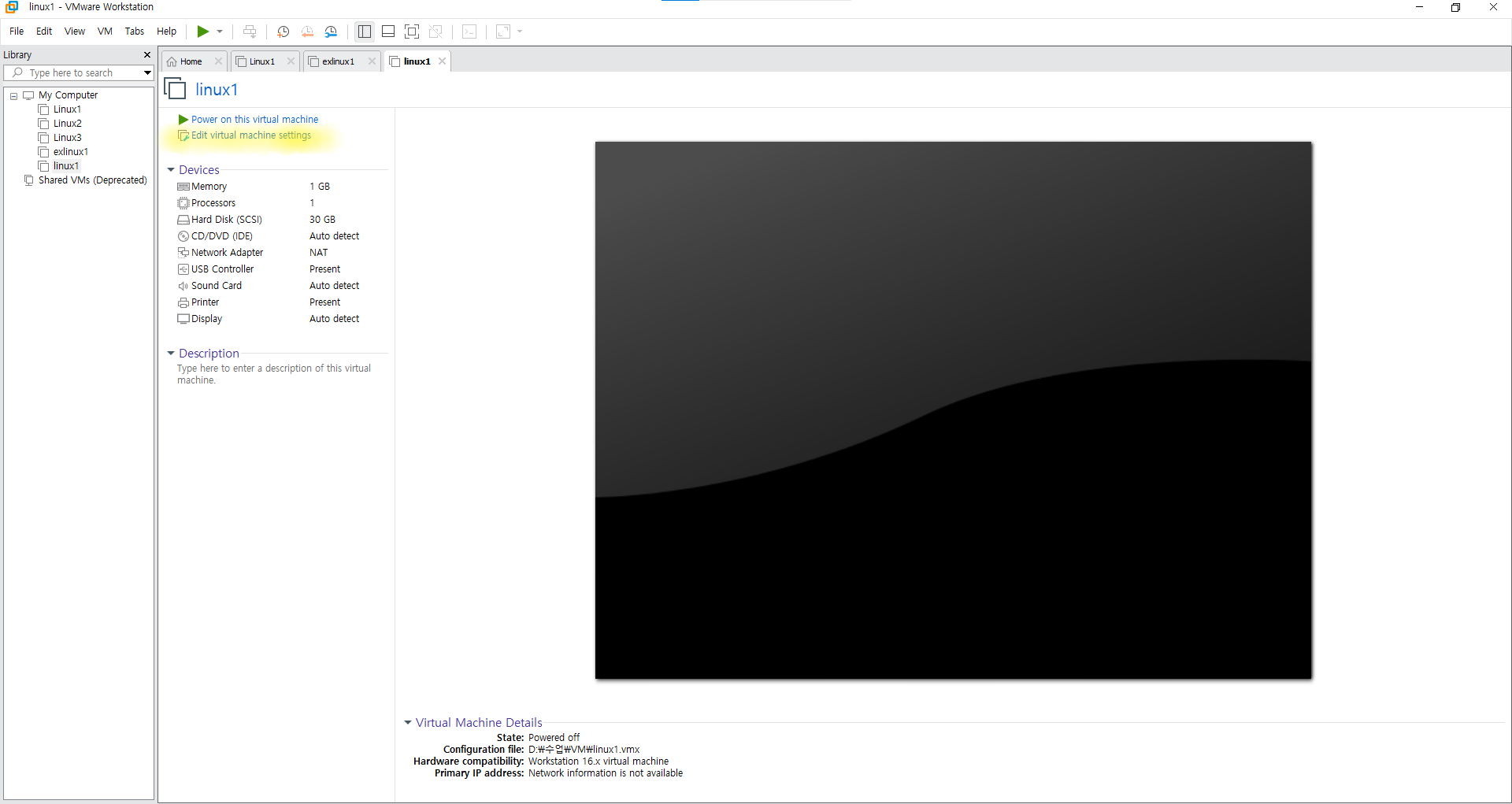Click Power on this virtual machine link
1512x804 pixels.
click(254, 120)
